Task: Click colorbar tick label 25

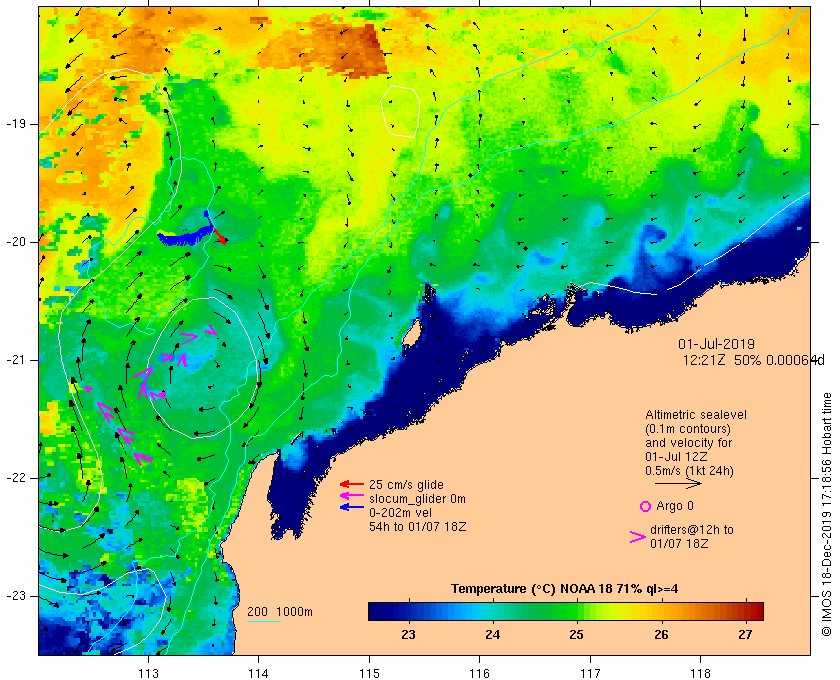Action: [x=576, y=635]
